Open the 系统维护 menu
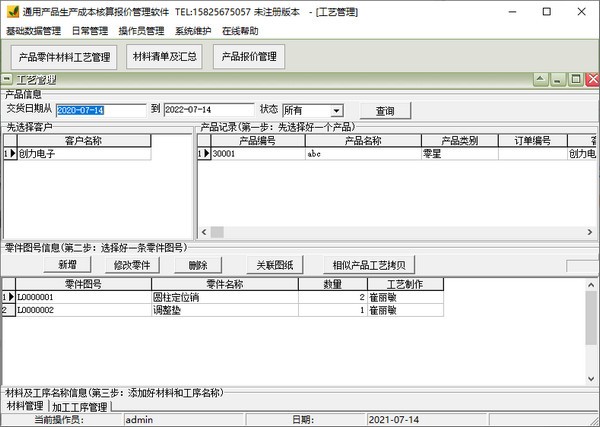This screenshot has height=427, width=600. 193,31
